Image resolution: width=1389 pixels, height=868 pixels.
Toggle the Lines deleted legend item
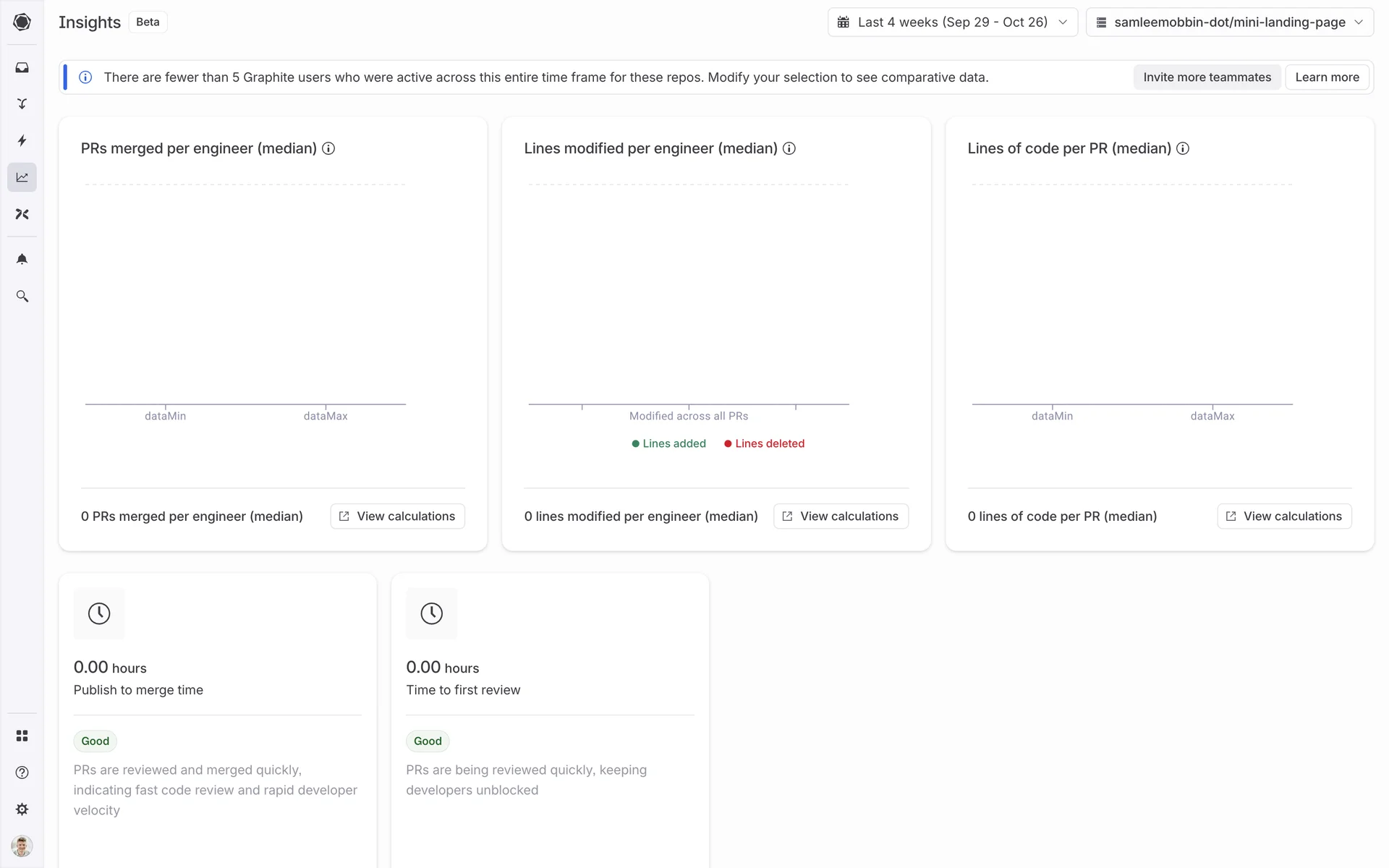765,443
